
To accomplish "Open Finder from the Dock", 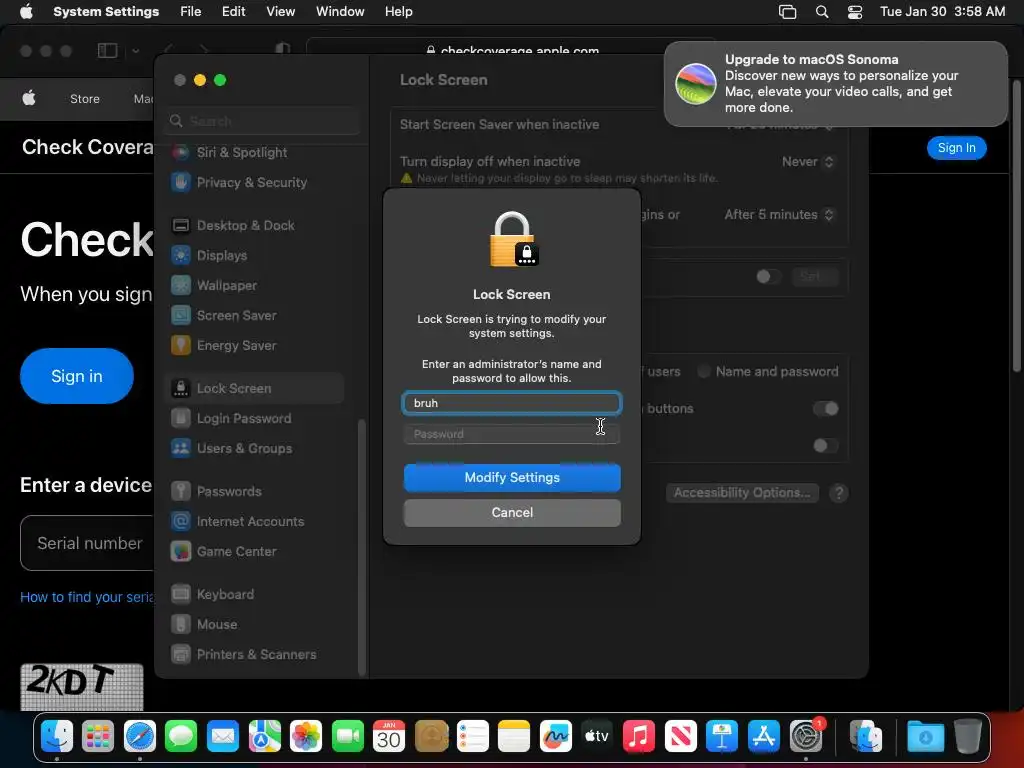I will click(x=57, y=737).
